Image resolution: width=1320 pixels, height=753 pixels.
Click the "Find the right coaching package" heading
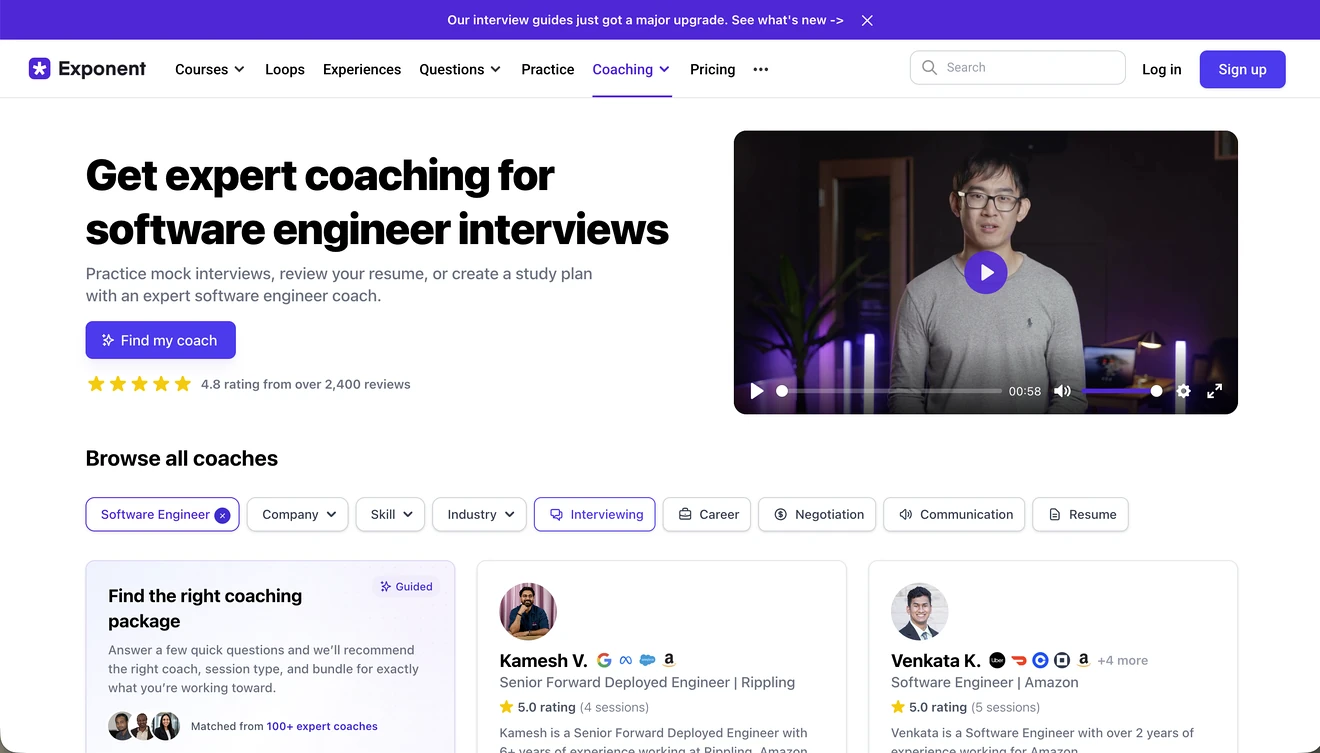tap(205, 608)
